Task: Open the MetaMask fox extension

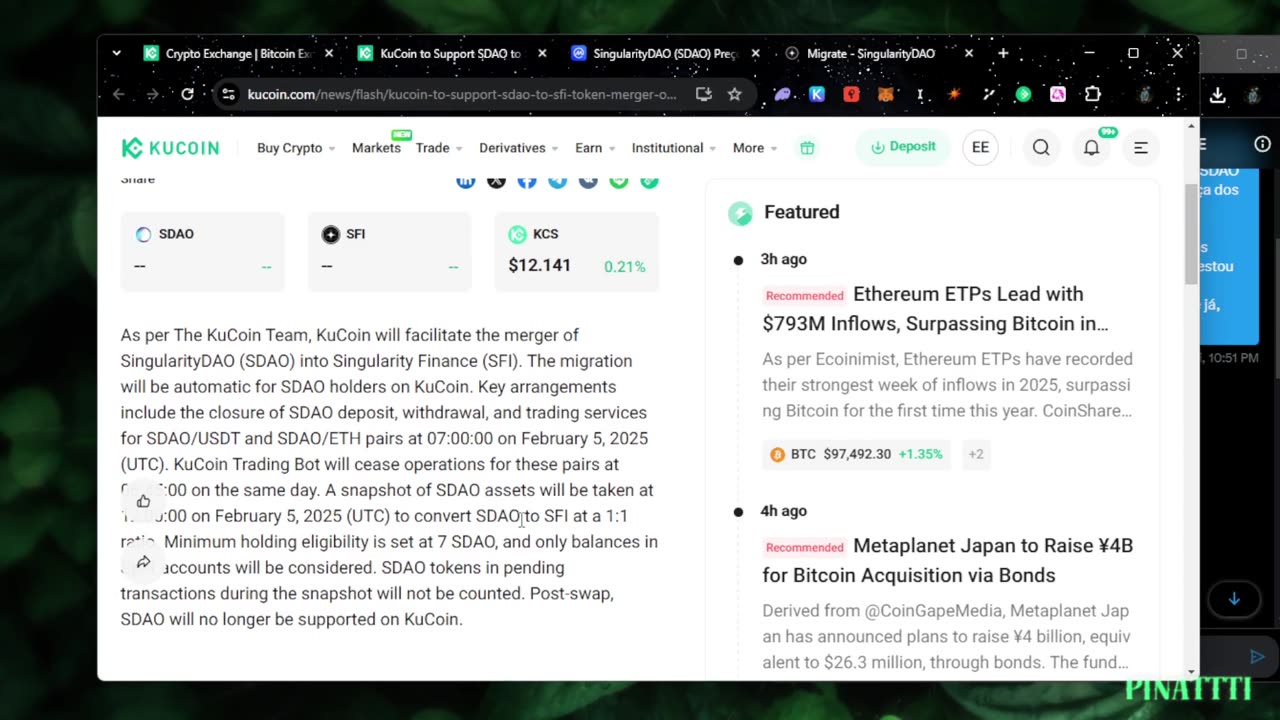Action: (x=885, y=94)
